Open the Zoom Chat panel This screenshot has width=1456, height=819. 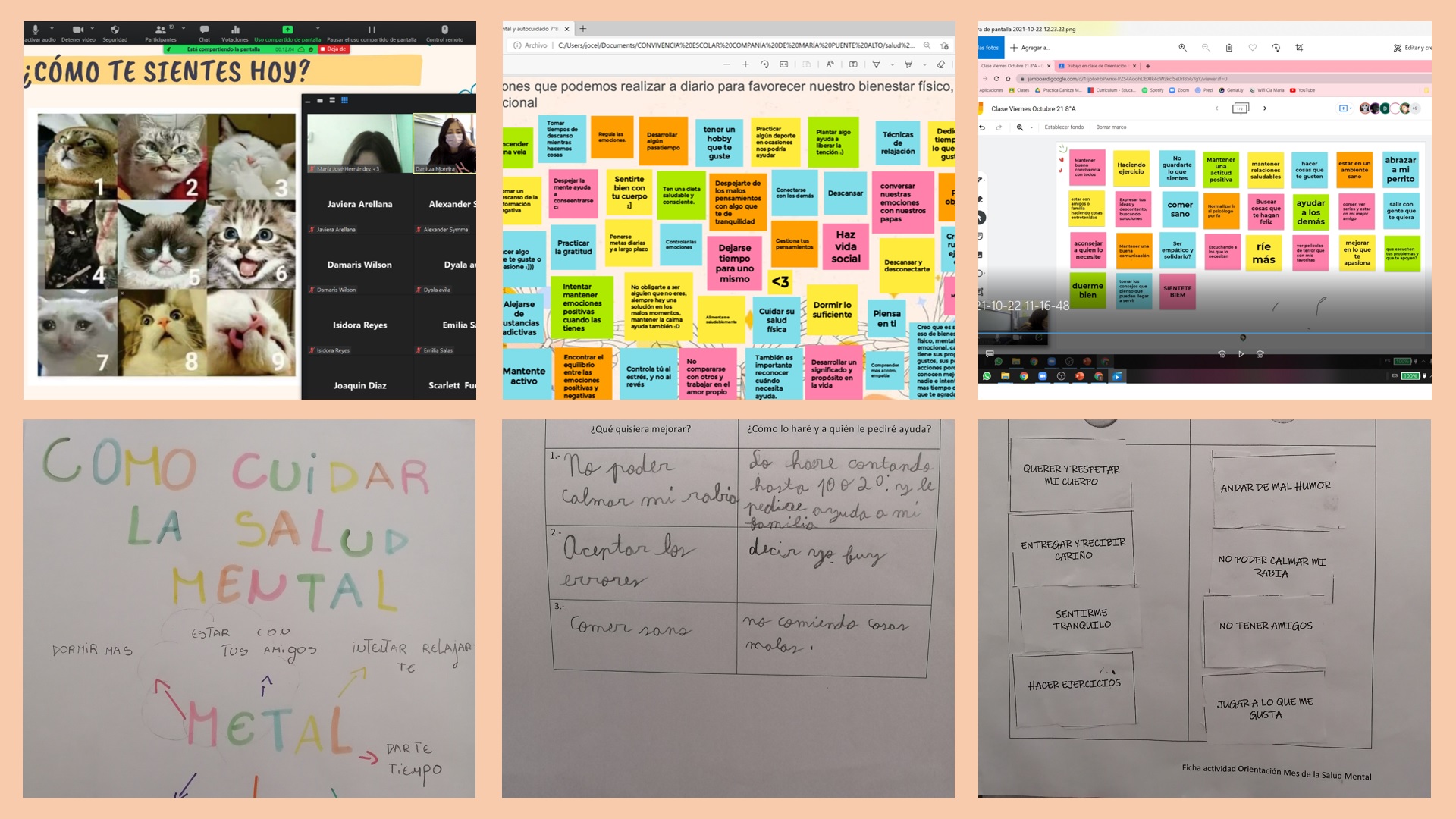[x=204, y=30]
